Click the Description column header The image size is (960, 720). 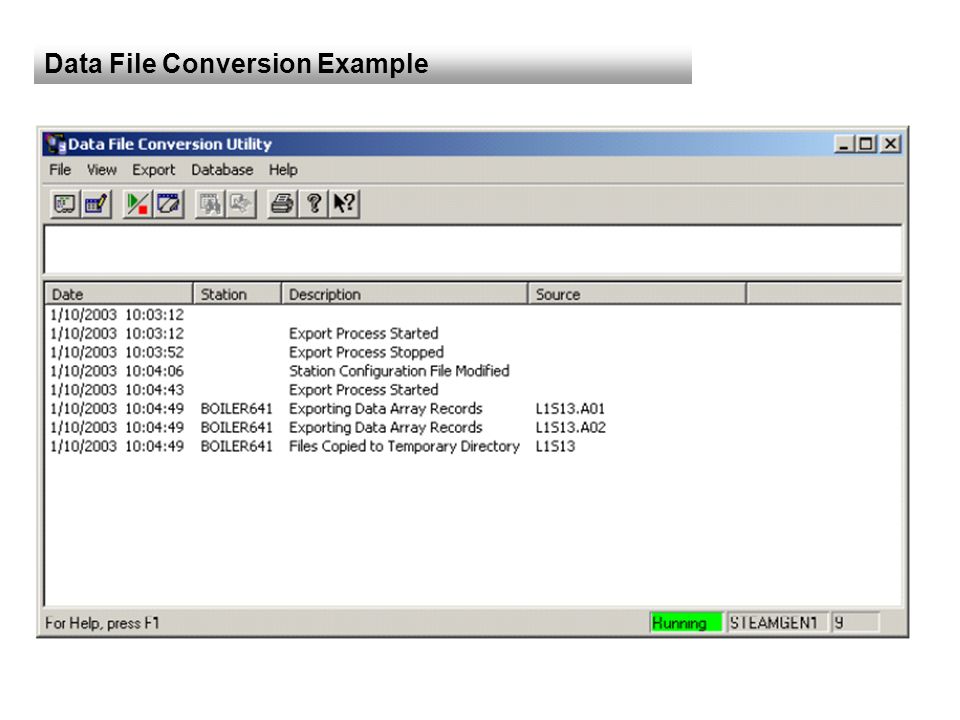405,294
